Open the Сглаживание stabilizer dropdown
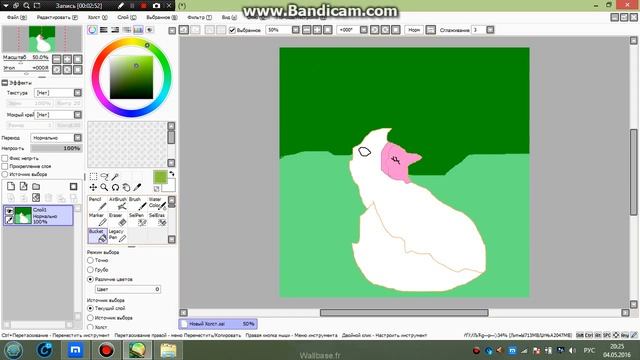Viewport: 640px width, 360px height. tap(490, 30)
